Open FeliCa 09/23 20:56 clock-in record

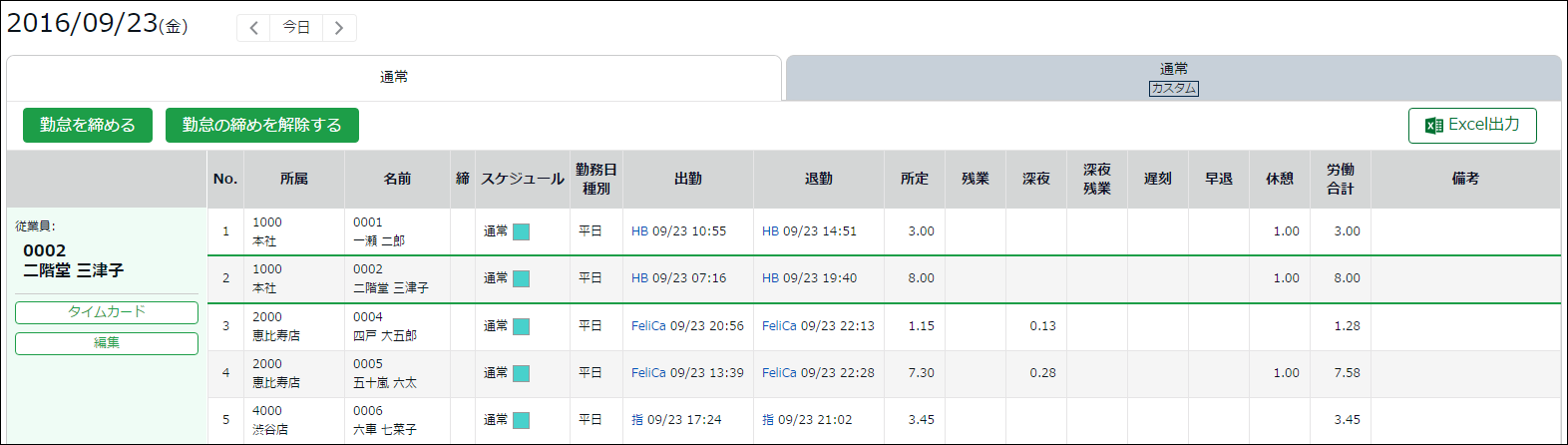click(687, 326)
